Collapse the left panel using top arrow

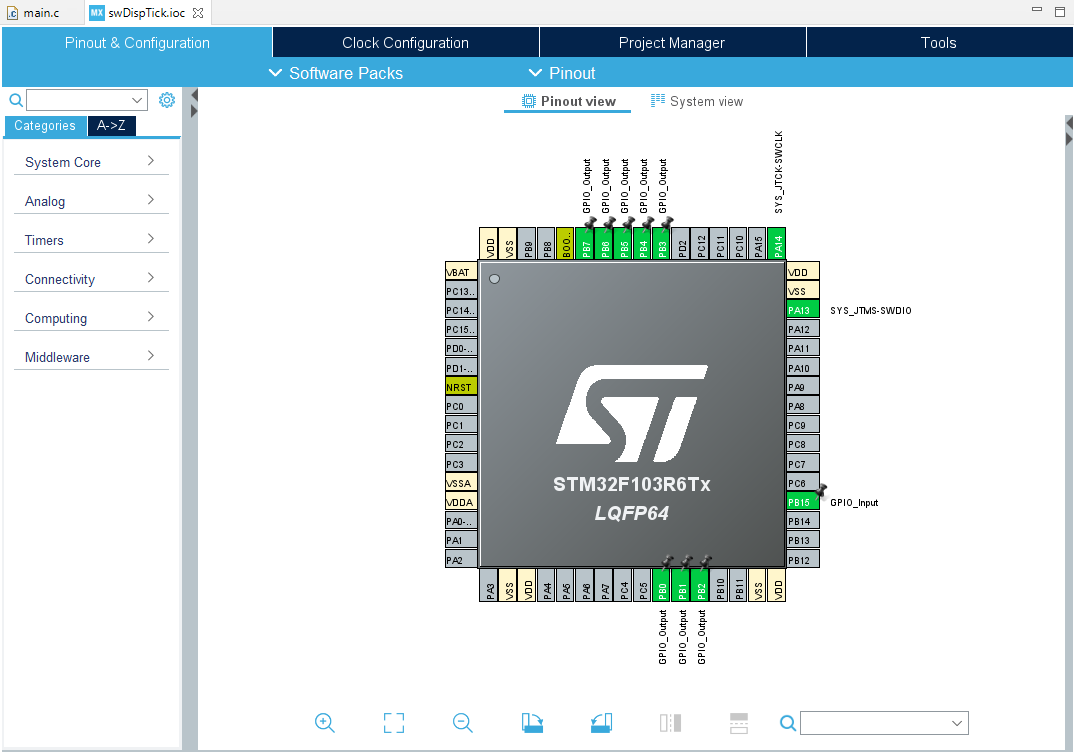(x=195, y=95)
